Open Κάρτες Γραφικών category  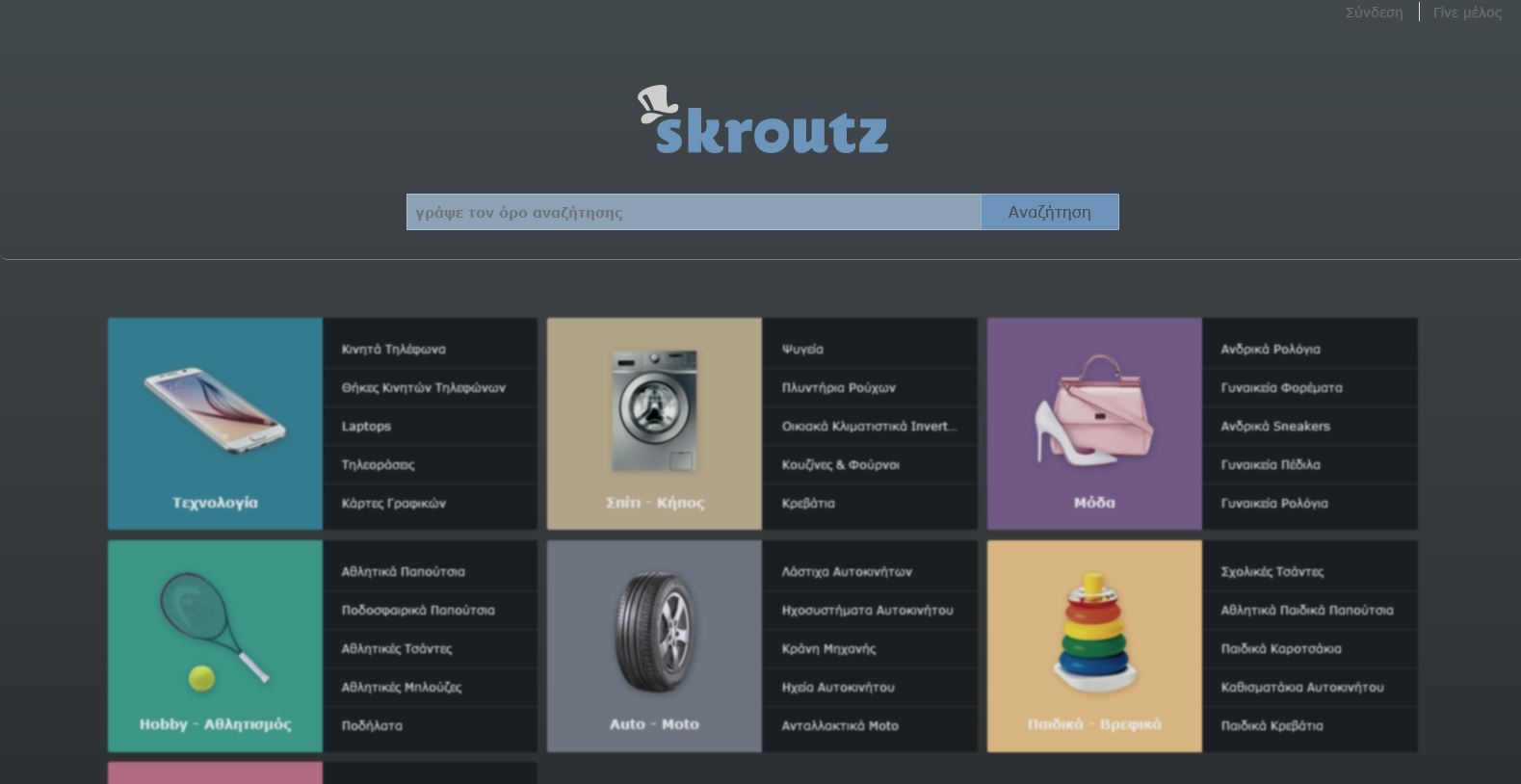click(x=393, y=503)
